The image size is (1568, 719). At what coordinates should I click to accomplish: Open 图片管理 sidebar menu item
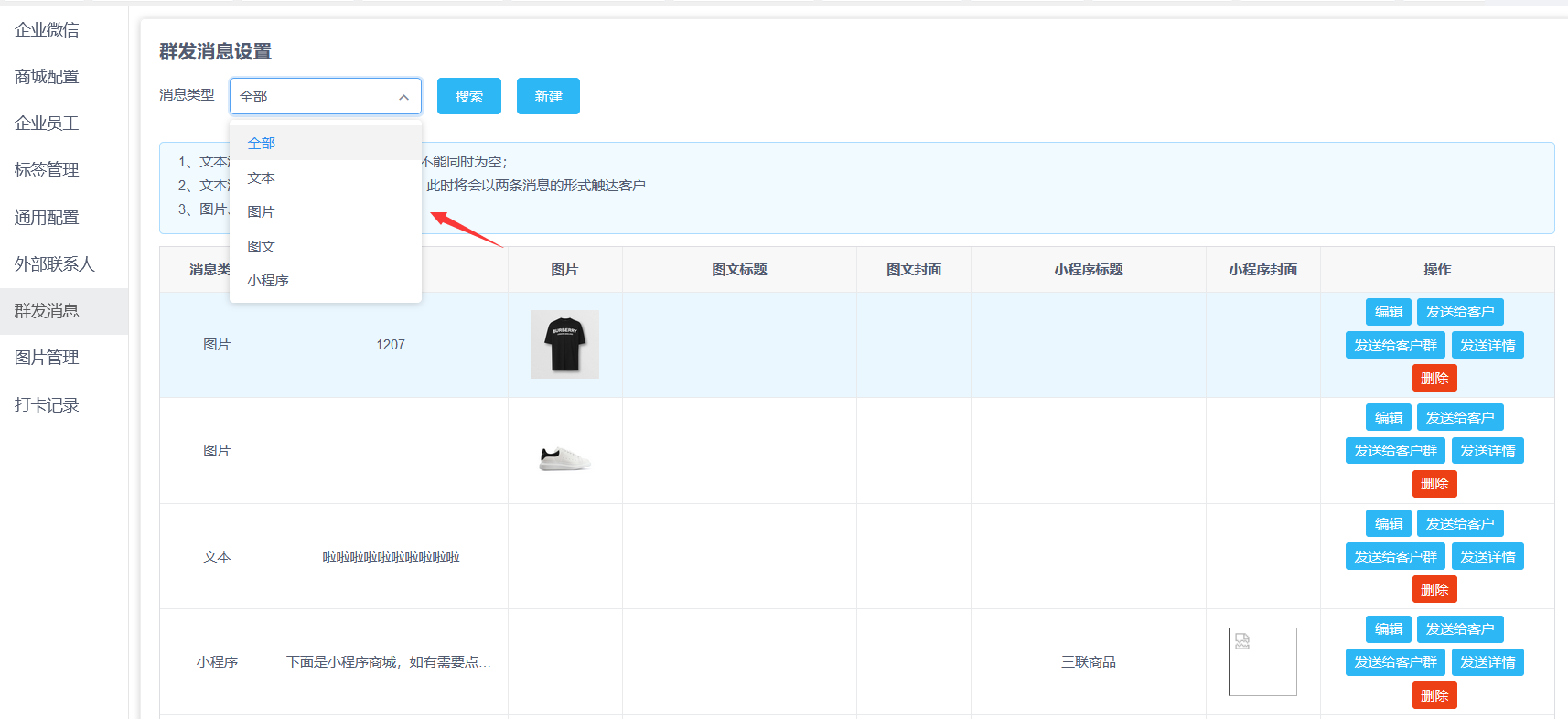[47, 357]
